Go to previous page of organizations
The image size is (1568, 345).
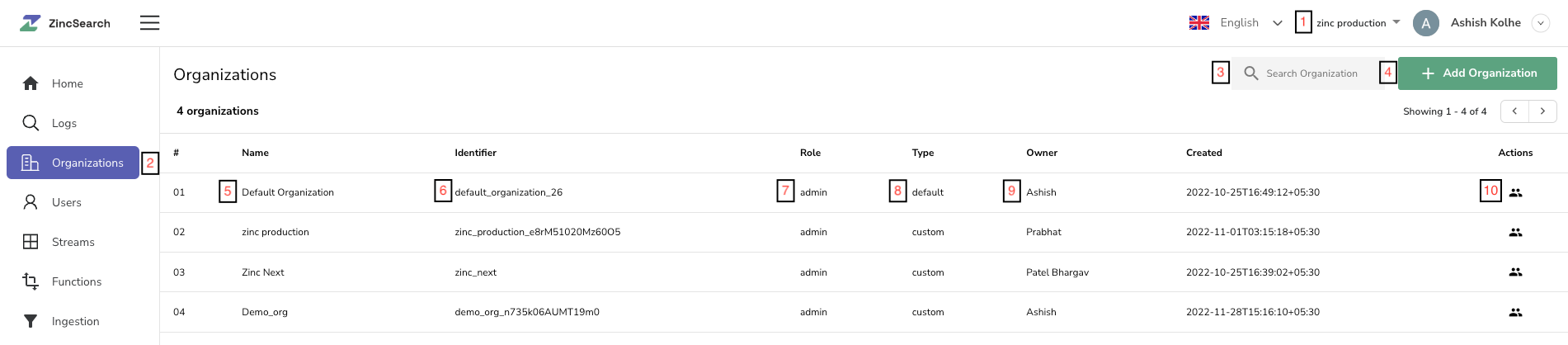pyautogui.click(x=1514, y=111)
